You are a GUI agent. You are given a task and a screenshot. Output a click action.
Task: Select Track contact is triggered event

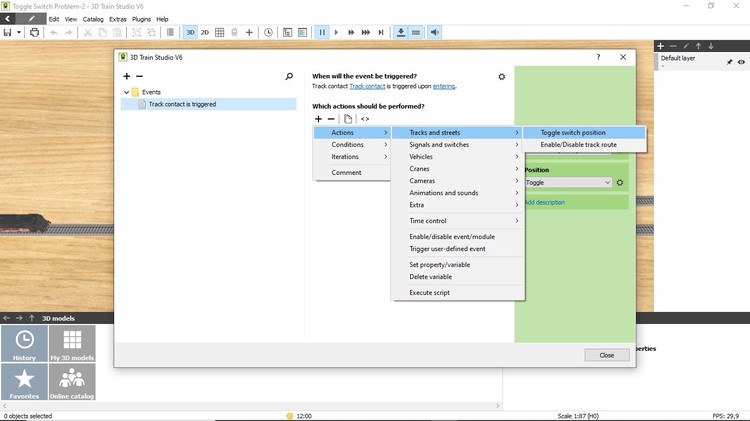pos(182,104)
